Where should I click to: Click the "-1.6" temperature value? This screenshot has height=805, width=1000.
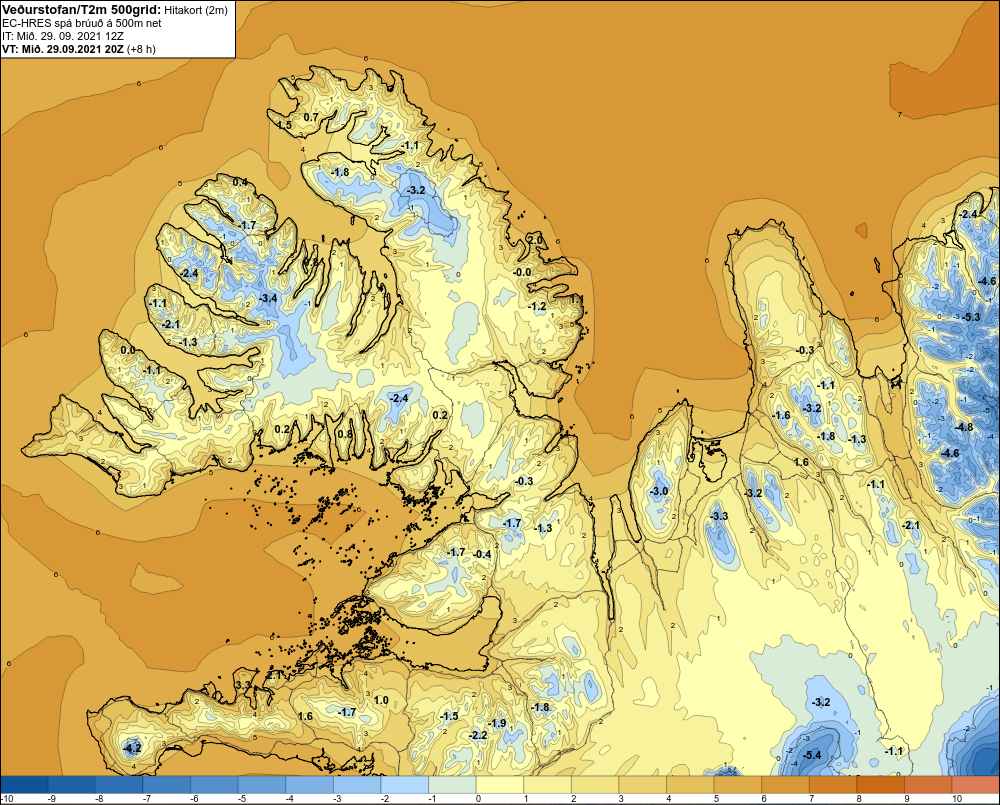tap(781, 415)
